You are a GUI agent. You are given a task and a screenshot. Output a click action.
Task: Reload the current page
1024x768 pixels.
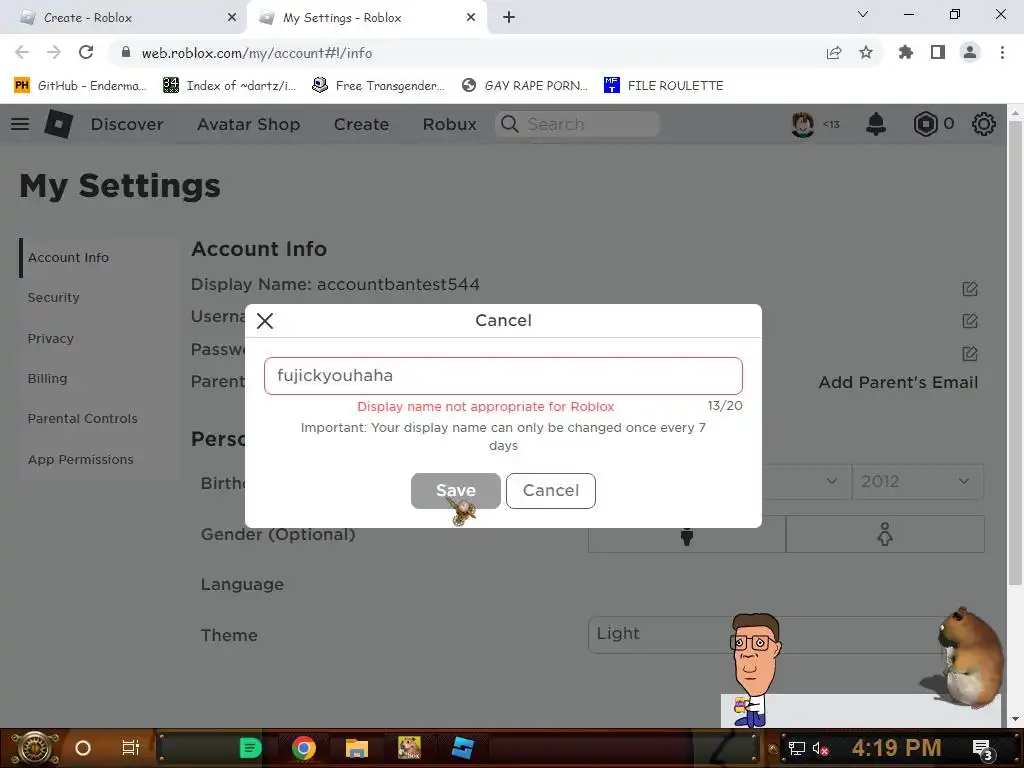pos(86,52)
